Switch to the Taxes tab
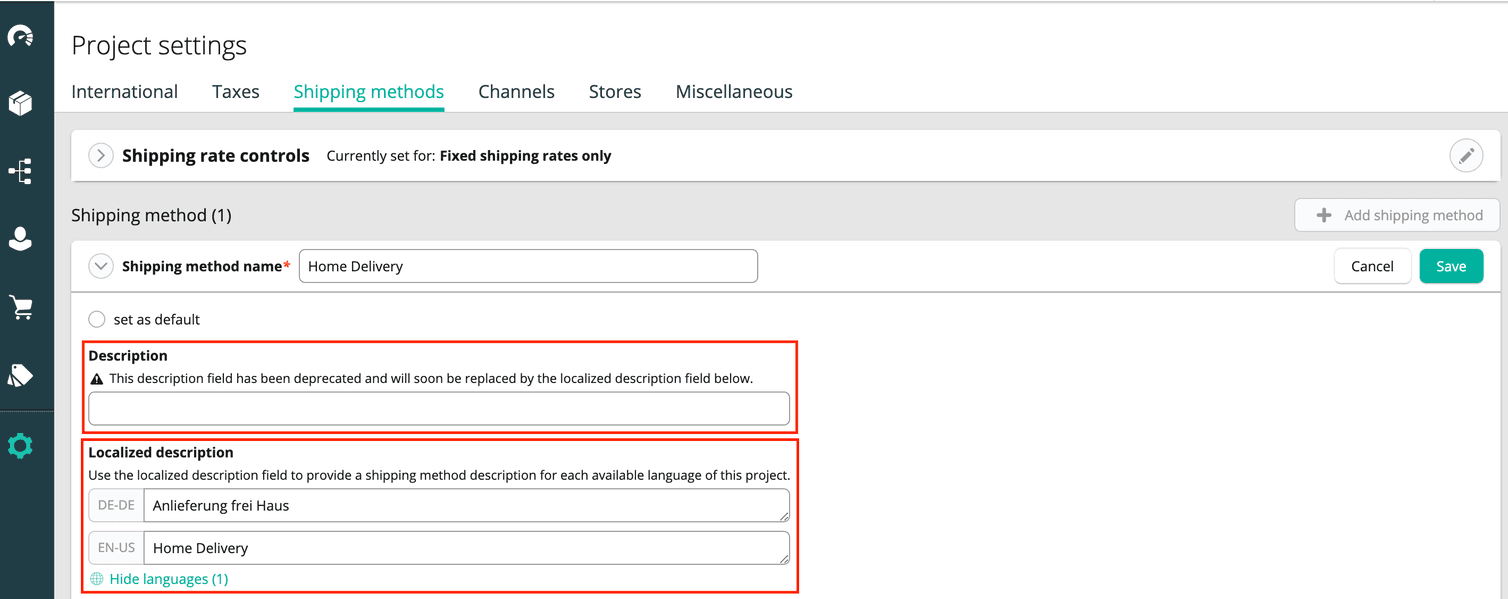 (x=235, y=91)
